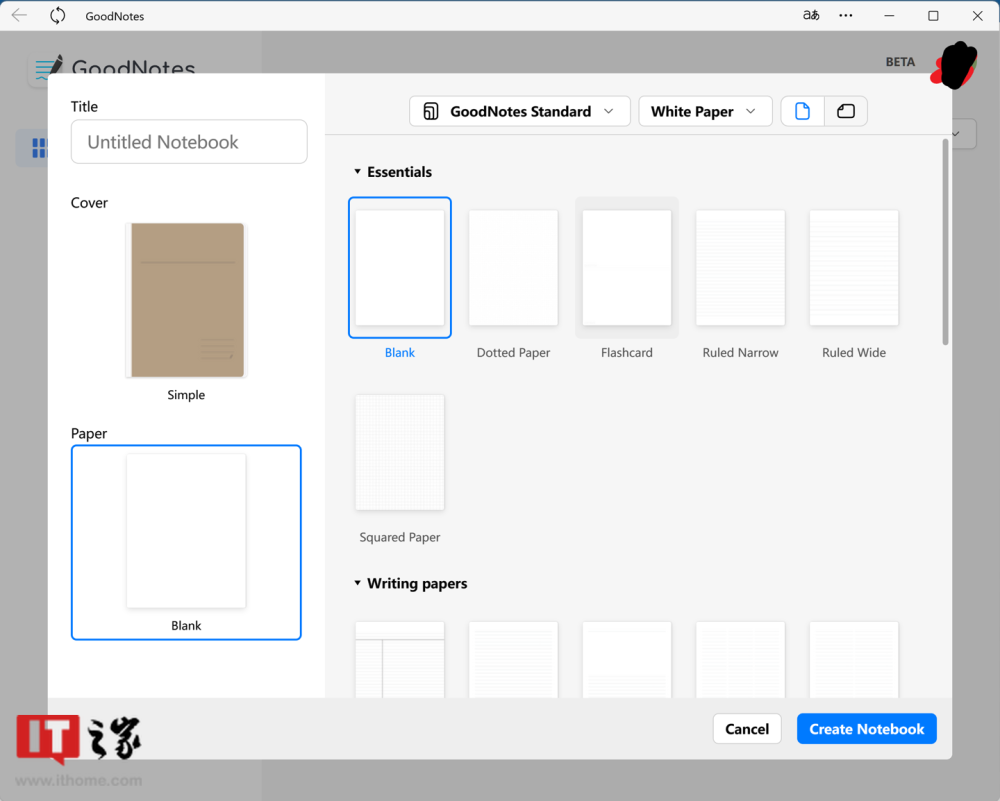This screenshot has width=1000, height=801.
Task: Click the profile avatar next to BETA
Action: tap(954, 66)
